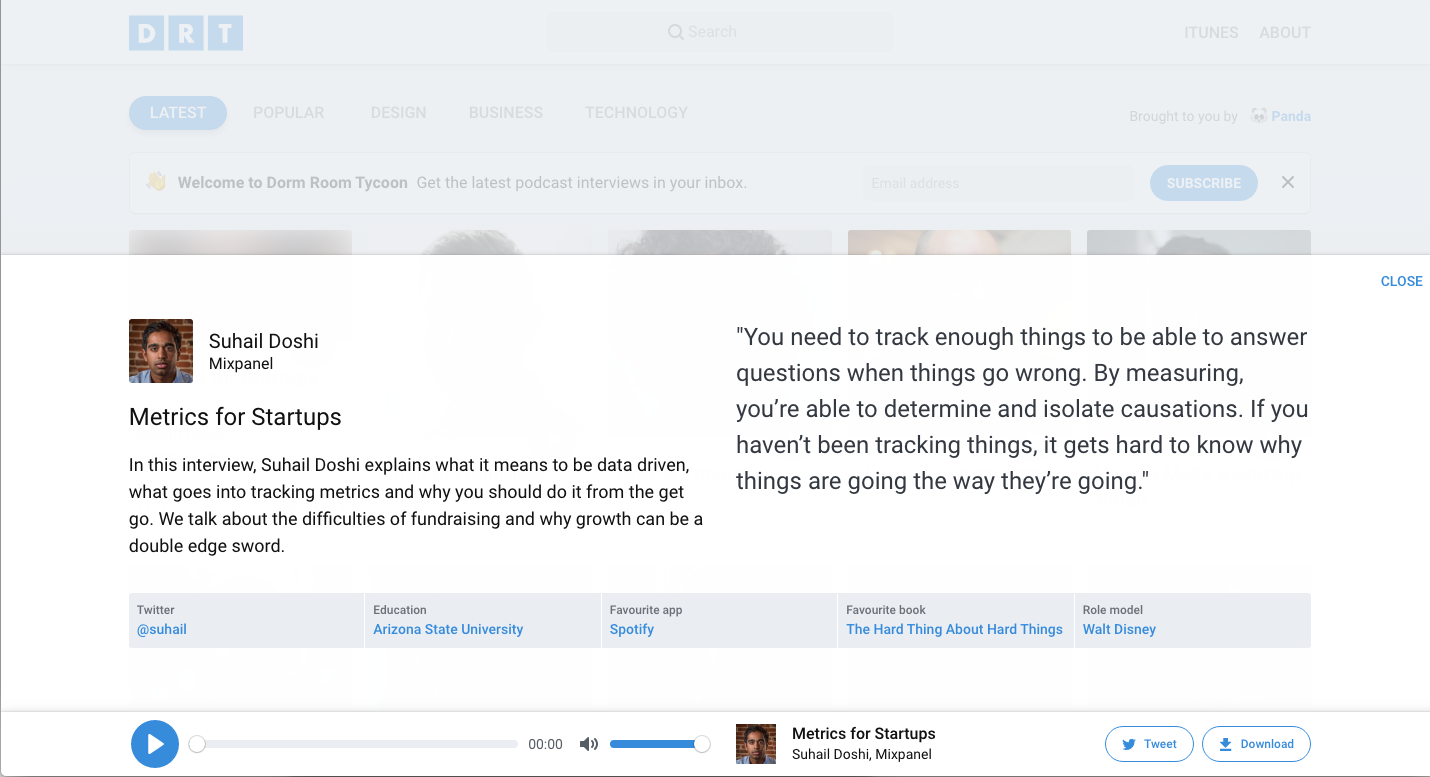Open The Hard Thing About Hard Things link
This screenshot has height=777, width=1430.
point(954,629)
